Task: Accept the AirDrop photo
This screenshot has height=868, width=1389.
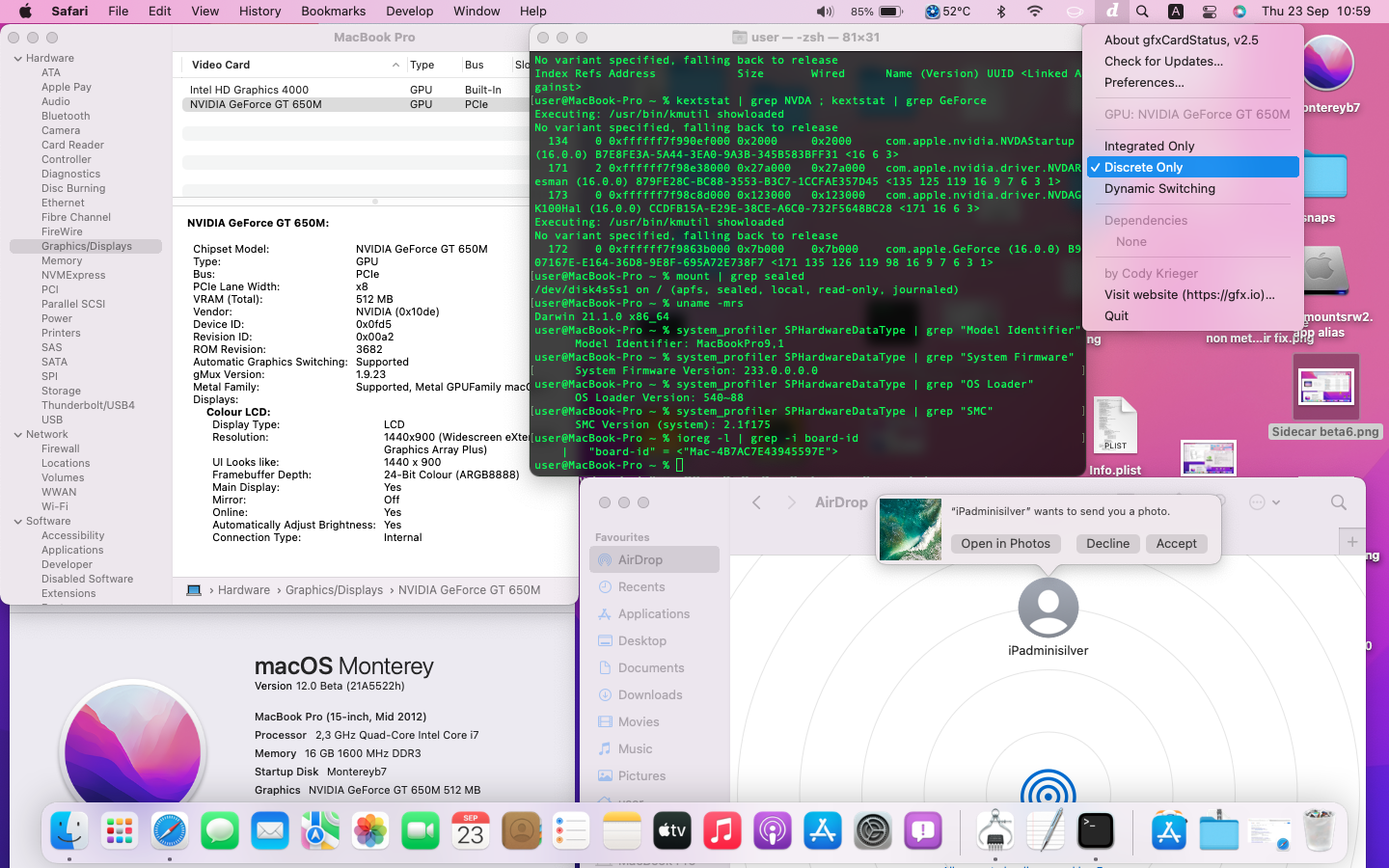Action: (1176, 544)
